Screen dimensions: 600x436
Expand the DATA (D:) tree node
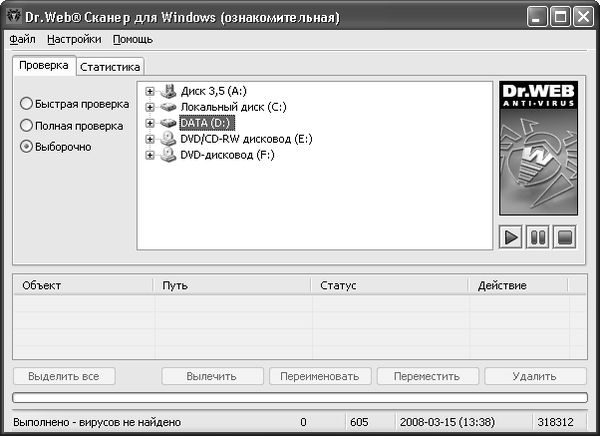[150, 123]
